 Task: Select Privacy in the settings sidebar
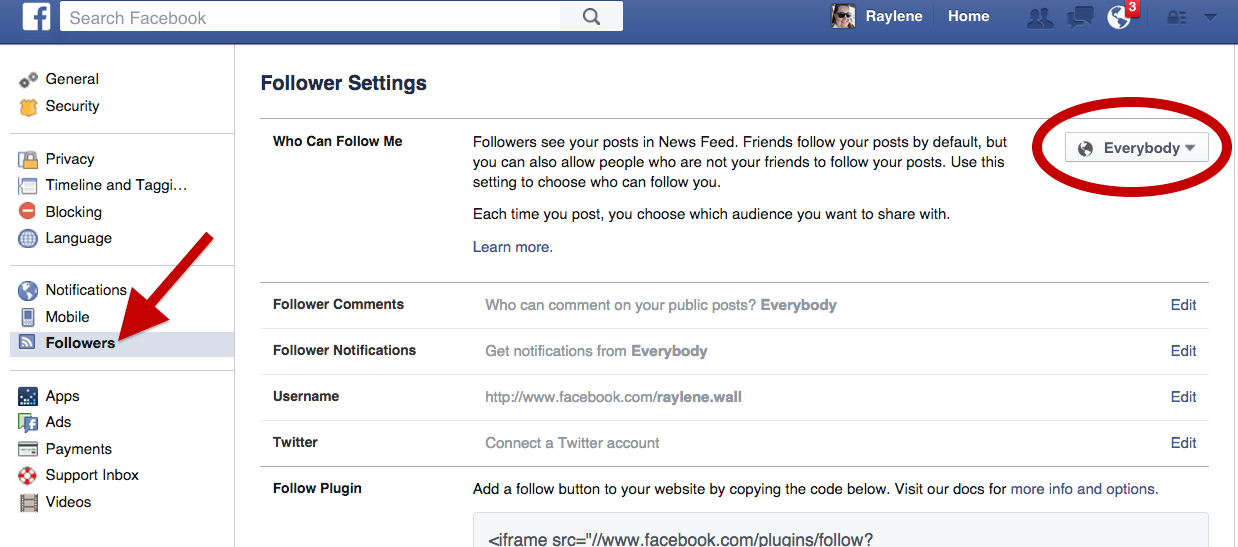(70, 159)
